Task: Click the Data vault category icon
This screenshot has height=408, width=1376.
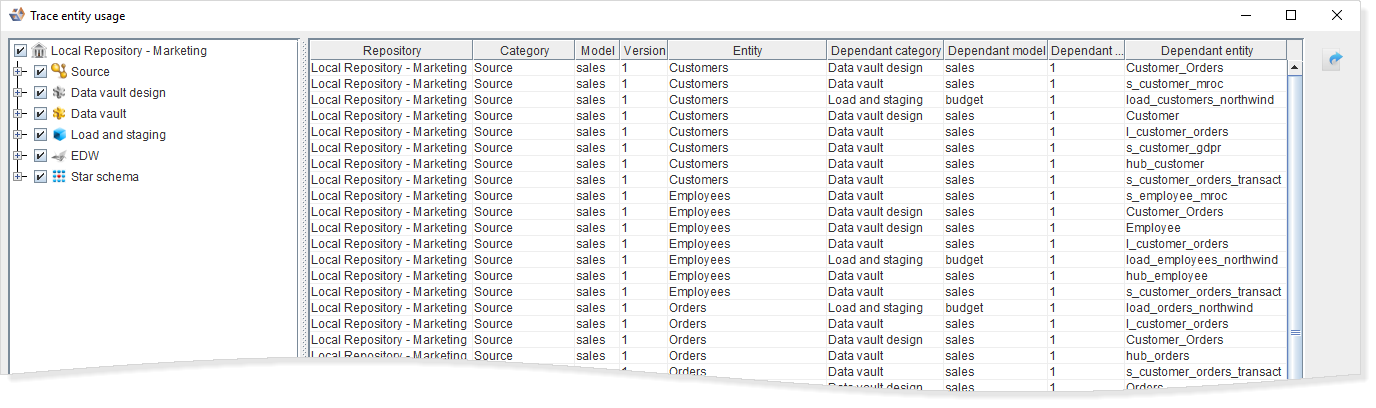Action: click(x=59, y=114)
